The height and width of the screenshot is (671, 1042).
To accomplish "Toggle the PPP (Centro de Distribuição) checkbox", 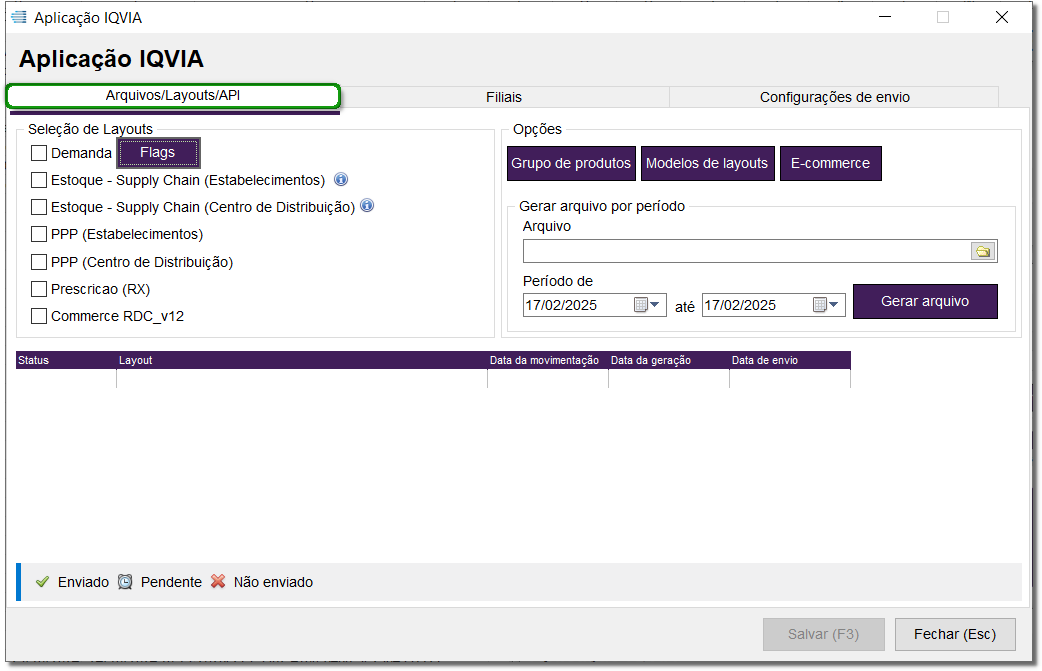I will coord(39,262).
